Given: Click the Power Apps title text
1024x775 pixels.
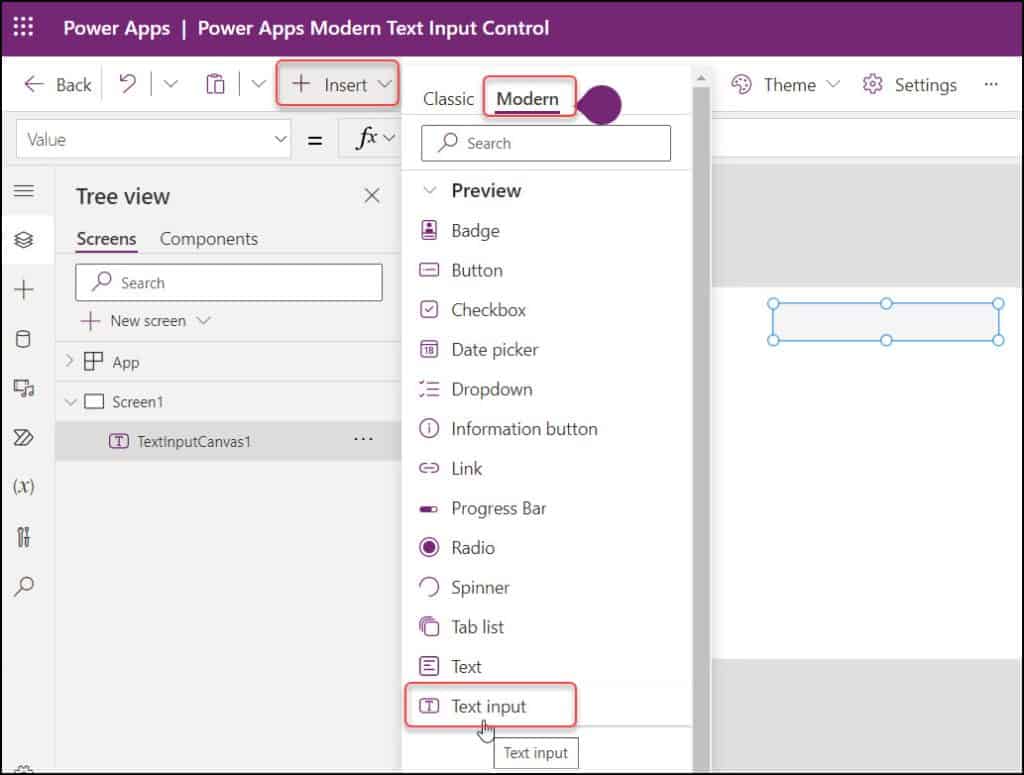Looking at the screenshot, I should (116, 28).
